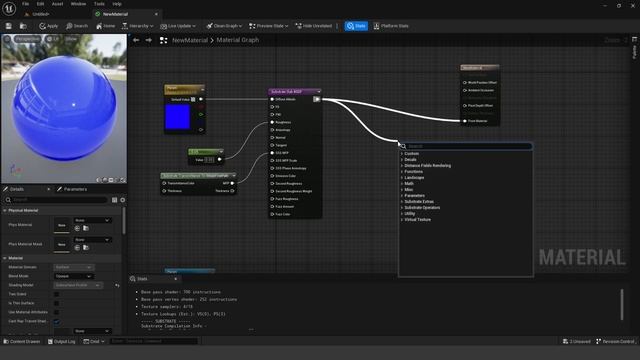The width and height of the screenshot is (640, 360).
Task: Toggle the highlighted Stats button
Action: [x=356, y=26]
